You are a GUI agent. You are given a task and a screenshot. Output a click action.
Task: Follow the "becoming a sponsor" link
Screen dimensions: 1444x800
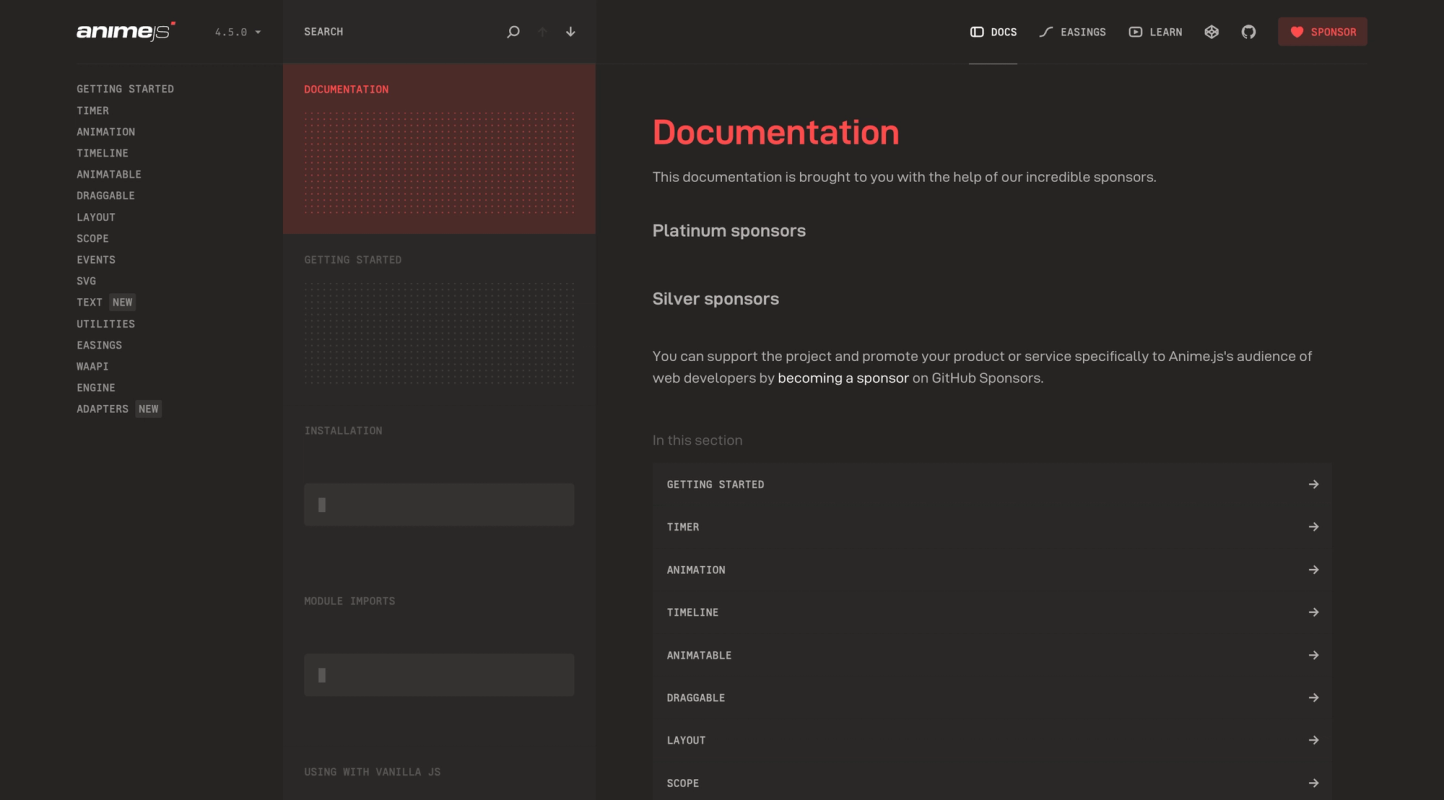[843, 378]
